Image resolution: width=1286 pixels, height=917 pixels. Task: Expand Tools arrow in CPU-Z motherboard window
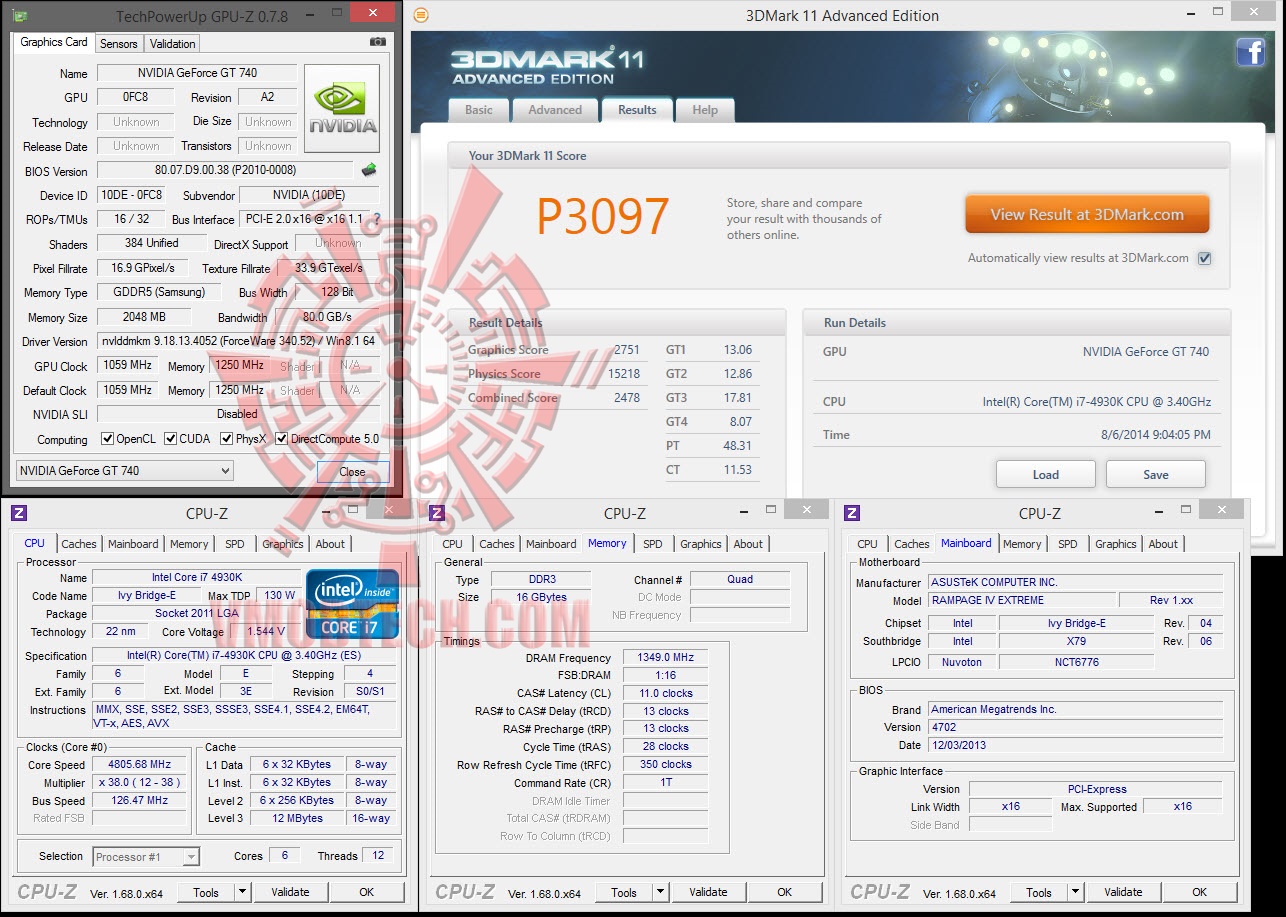pos(1075,892)
